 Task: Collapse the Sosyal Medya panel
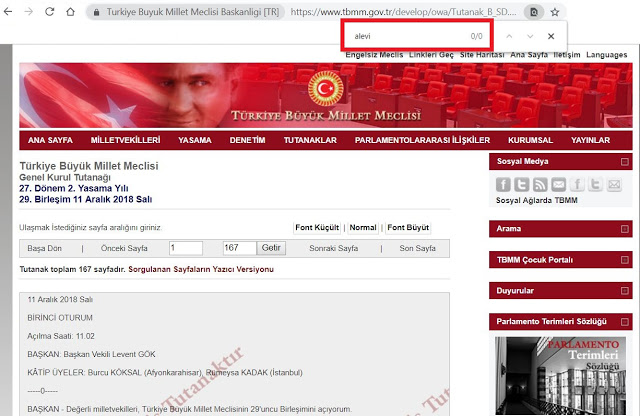(x=625, y=160)
